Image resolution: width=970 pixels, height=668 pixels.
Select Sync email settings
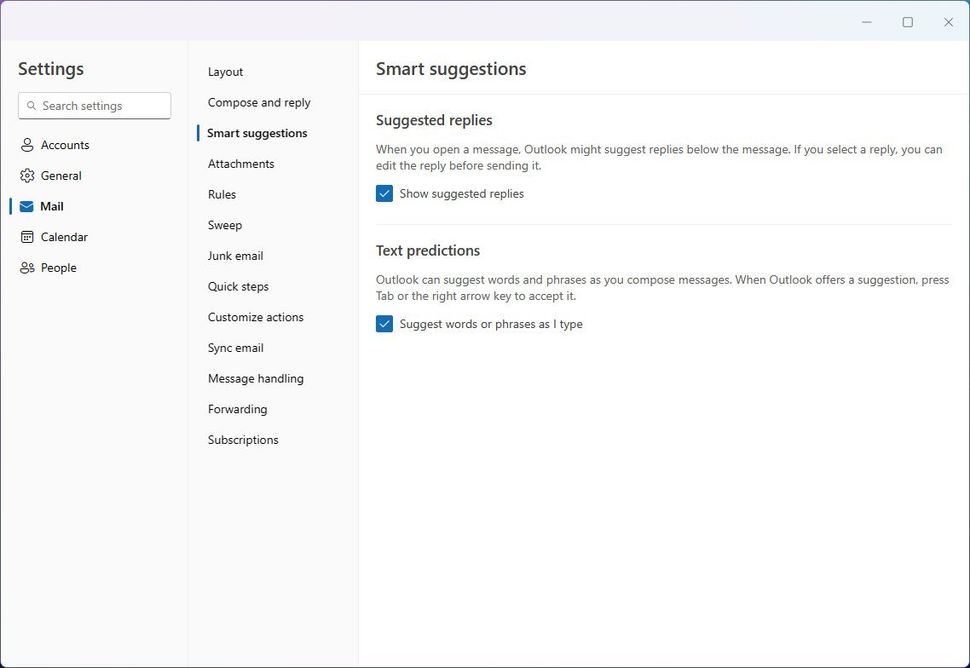235,347
